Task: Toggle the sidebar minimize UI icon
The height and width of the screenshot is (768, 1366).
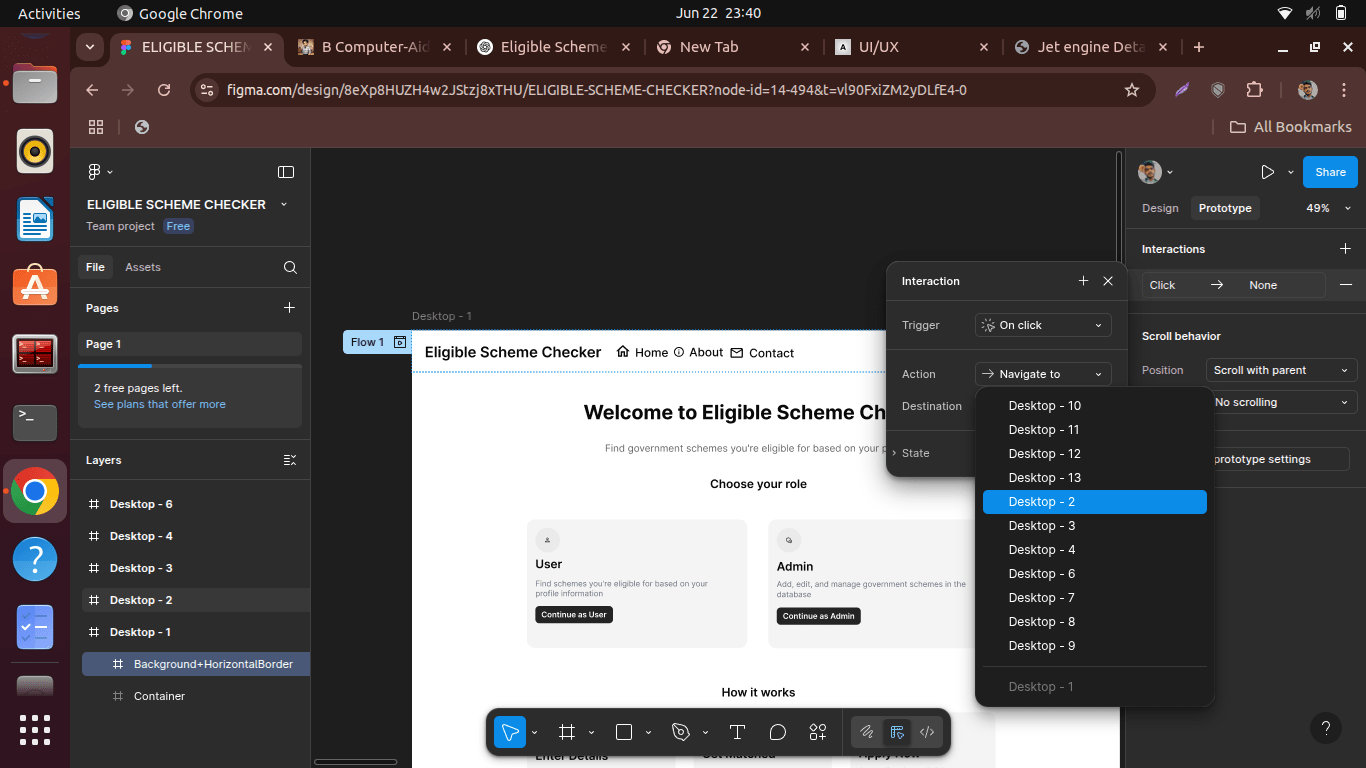Action: [286, 172]
